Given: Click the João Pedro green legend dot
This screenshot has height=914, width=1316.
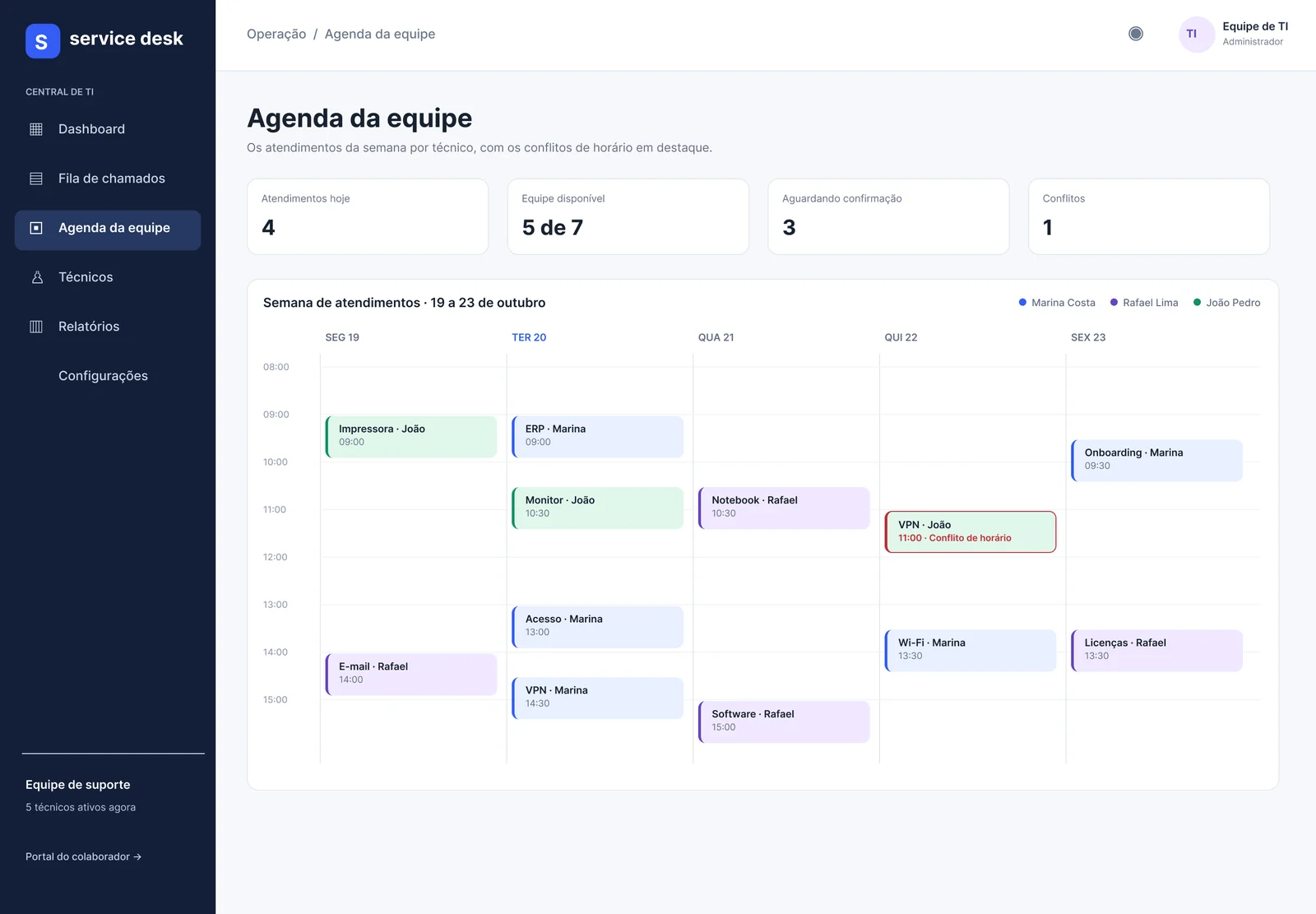Looking at the screenshot, I should coord(1197,303).
